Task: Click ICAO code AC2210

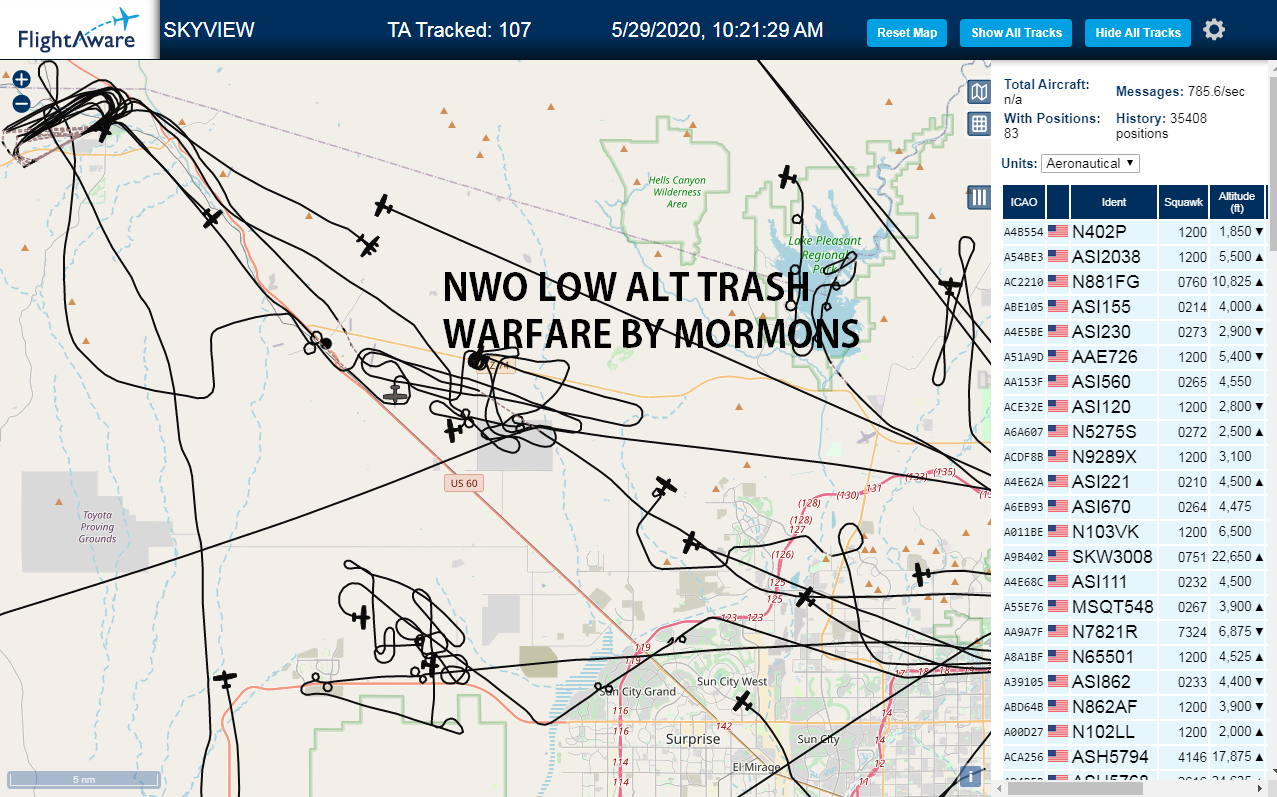Action: (x=1023, y=282)
